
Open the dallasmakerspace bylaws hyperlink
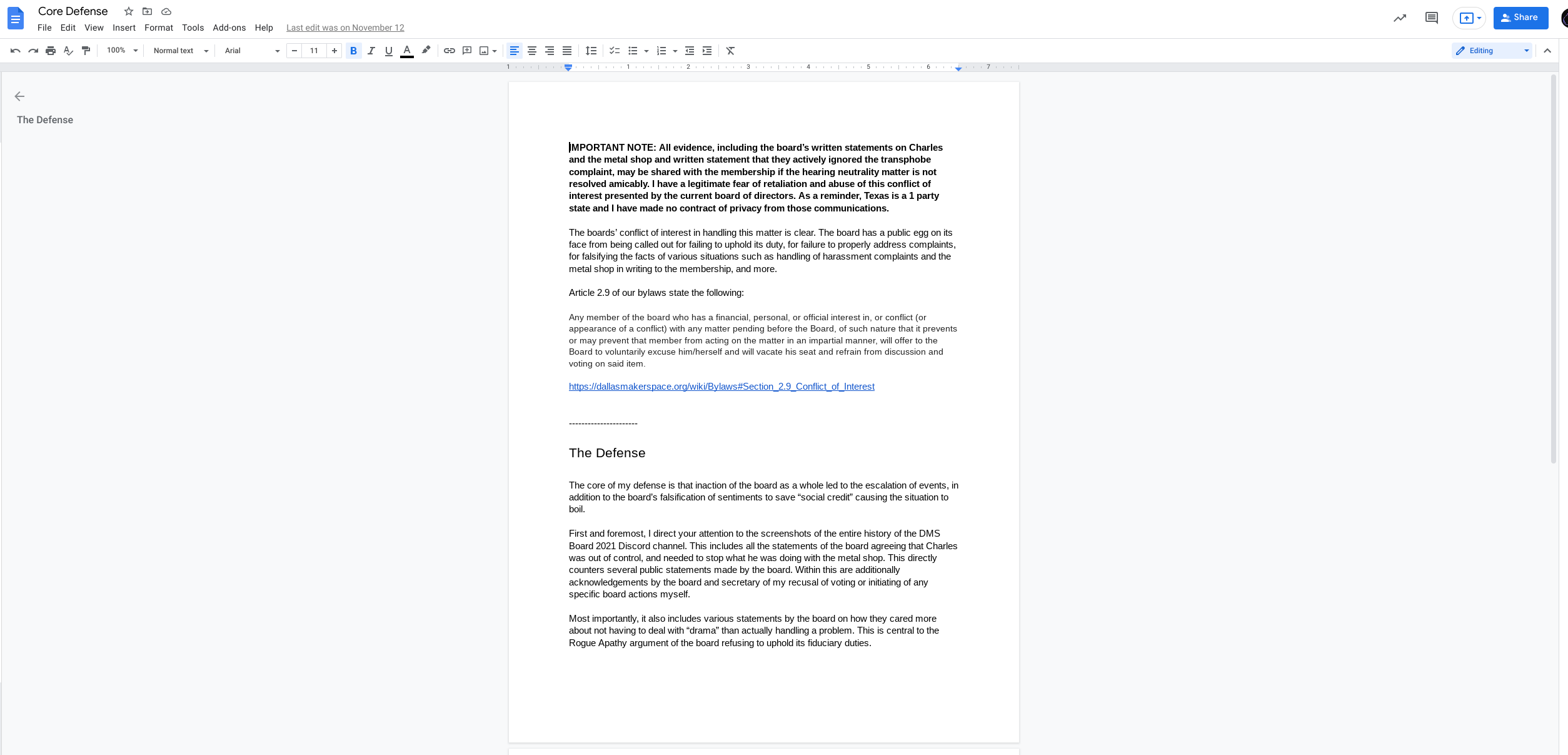tap(721, 387)
